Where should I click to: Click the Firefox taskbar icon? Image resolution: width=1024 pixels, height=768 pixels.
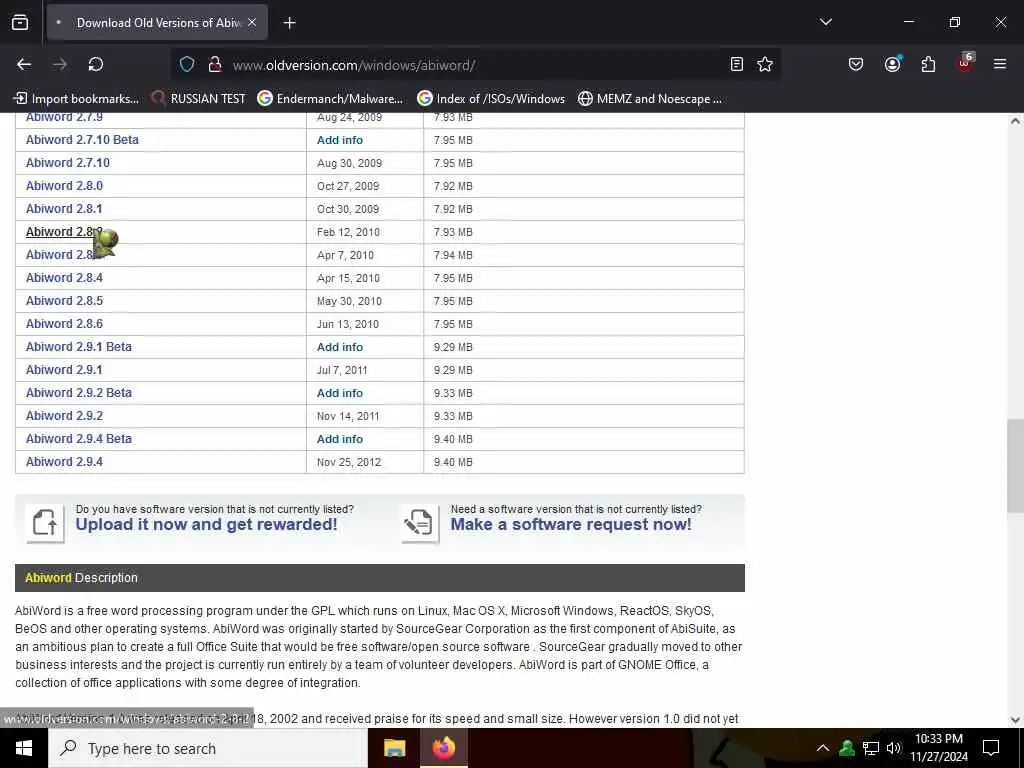443,748
